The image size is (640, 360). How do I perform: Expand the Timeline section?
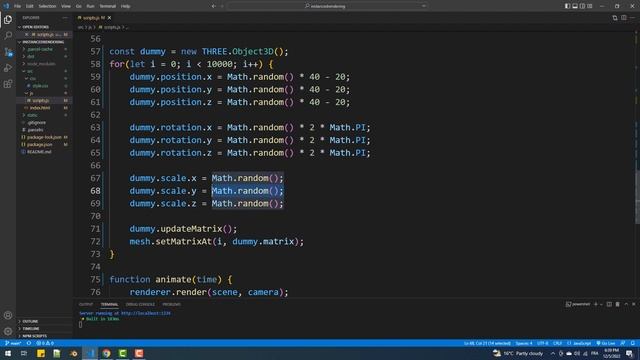31,329
